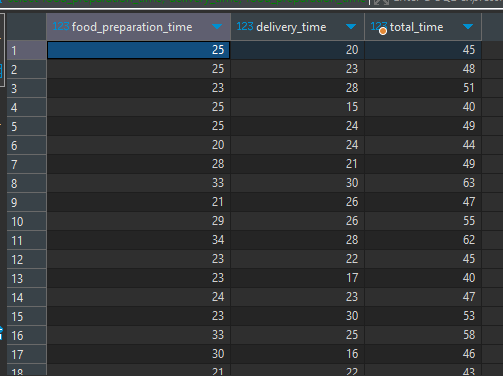This screenshot has height=376, width=503.
Task: Select row 9 via its row number
Action: pyautogui.click(x=26, y=202)
